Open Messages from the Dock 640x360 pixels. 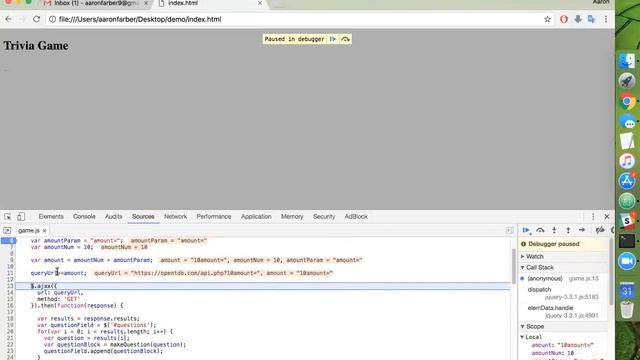tap(627, 121)
